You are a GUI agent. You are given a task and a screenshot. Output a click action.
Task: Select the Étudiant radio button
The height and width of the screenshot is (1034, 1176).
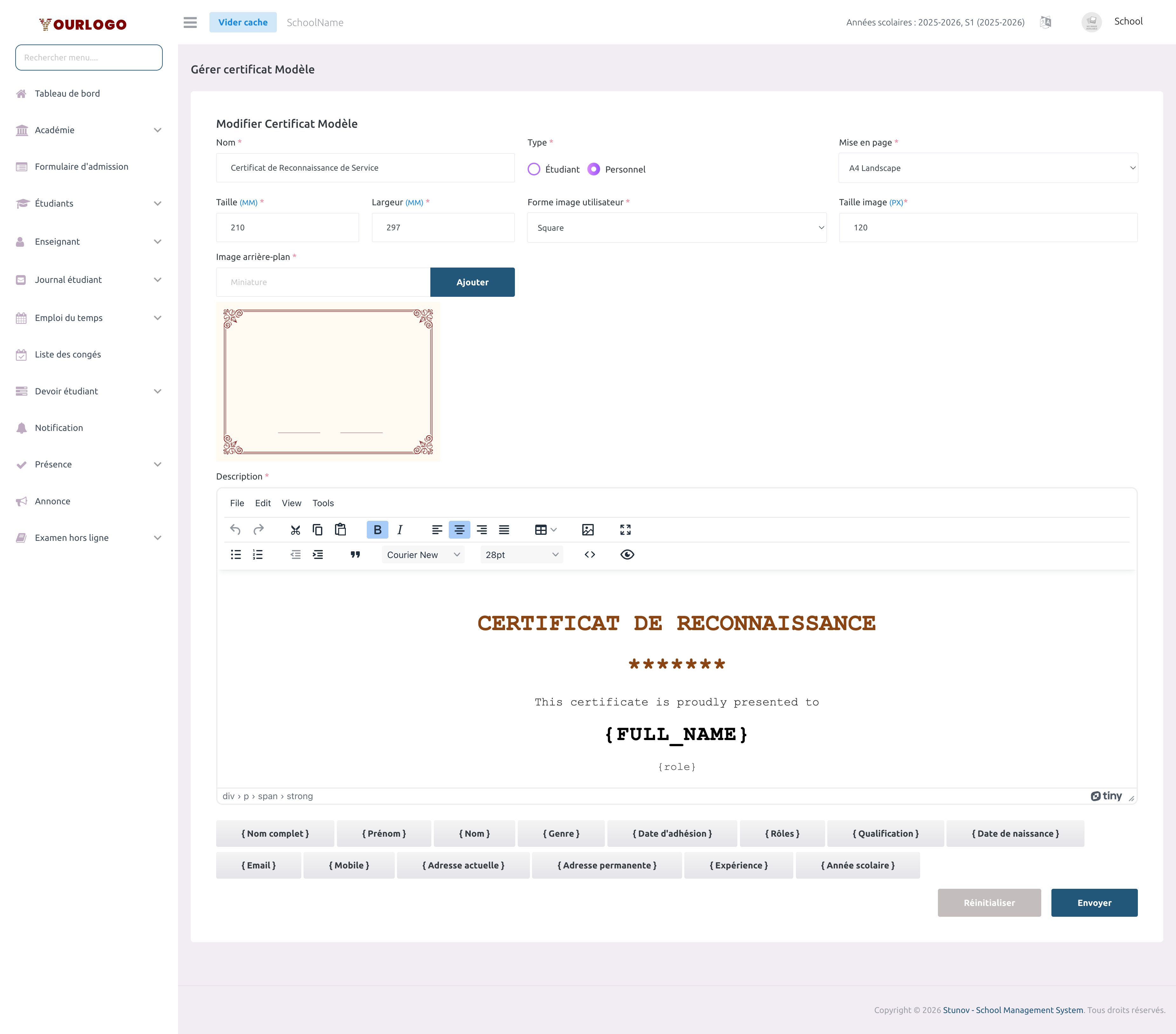534,169
